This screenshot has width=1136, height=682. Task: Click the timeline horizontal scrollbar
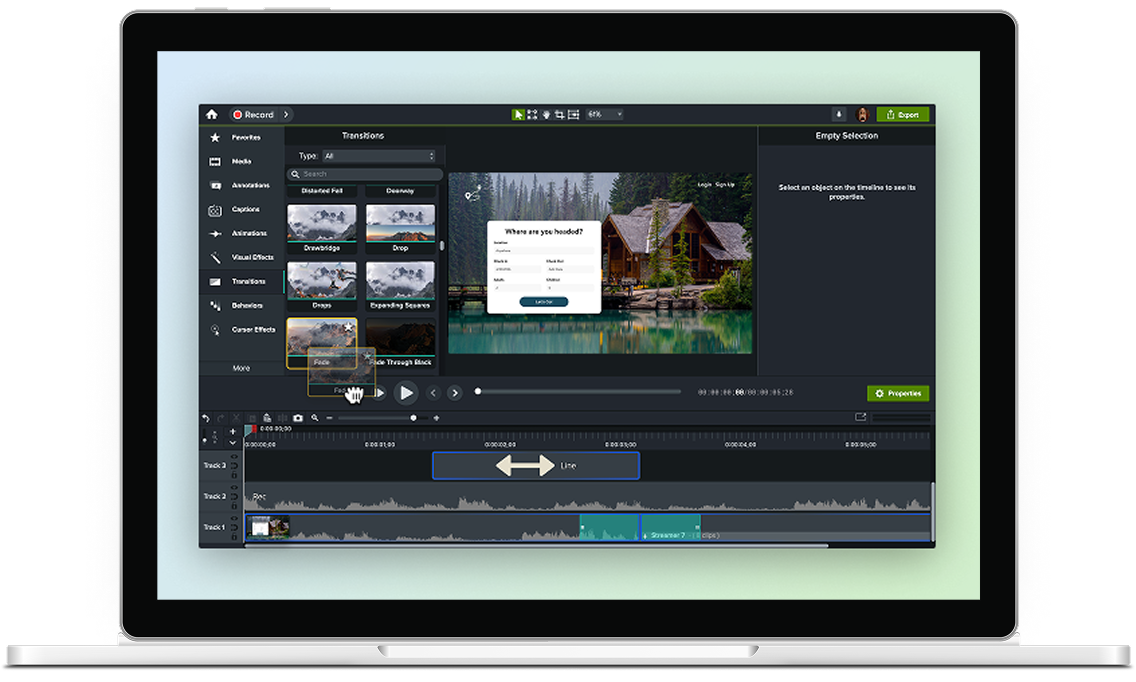tap(536, 546)
